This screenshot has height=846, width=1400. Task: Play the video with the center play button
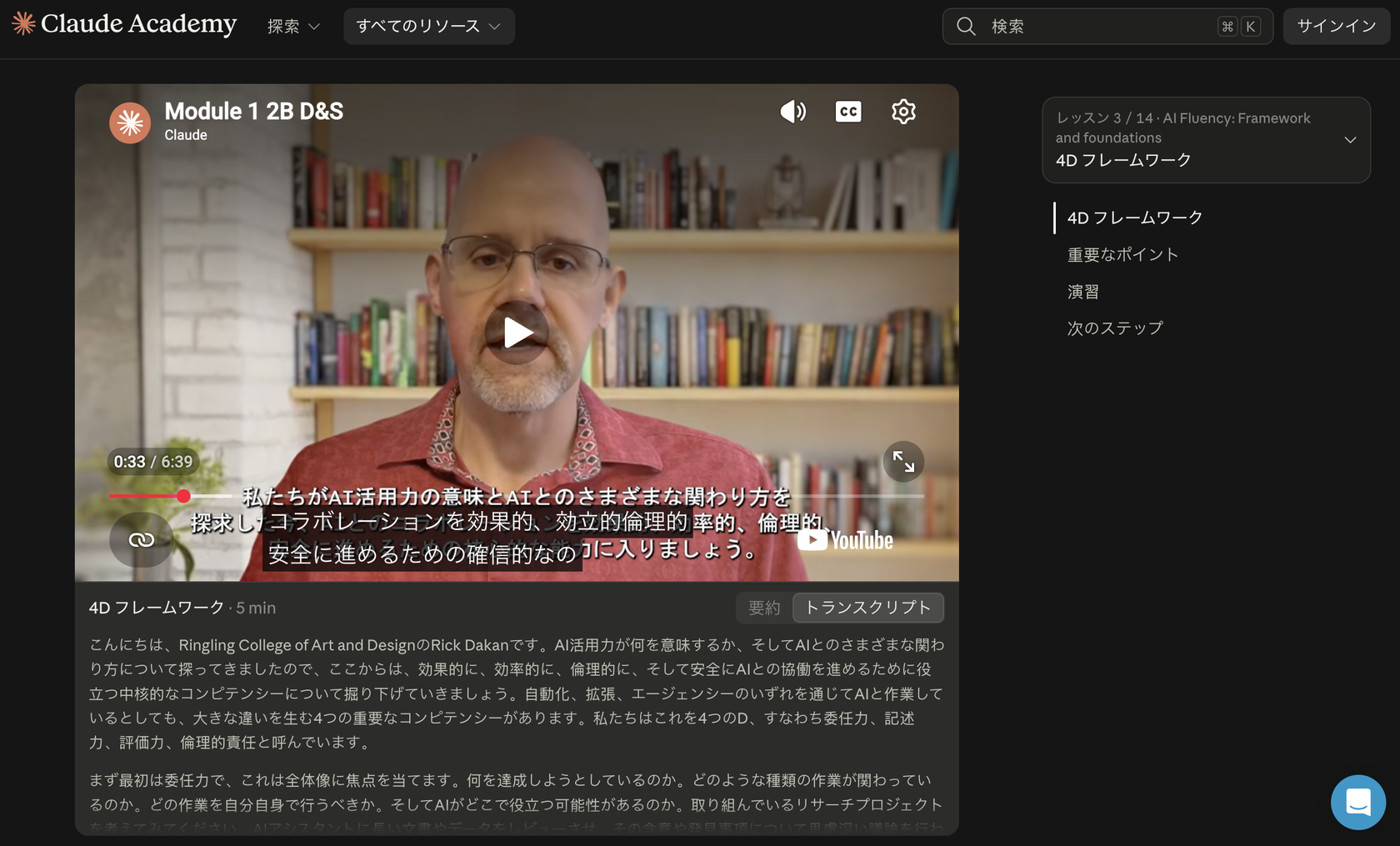pyautogui.click(x=517, y=333)
